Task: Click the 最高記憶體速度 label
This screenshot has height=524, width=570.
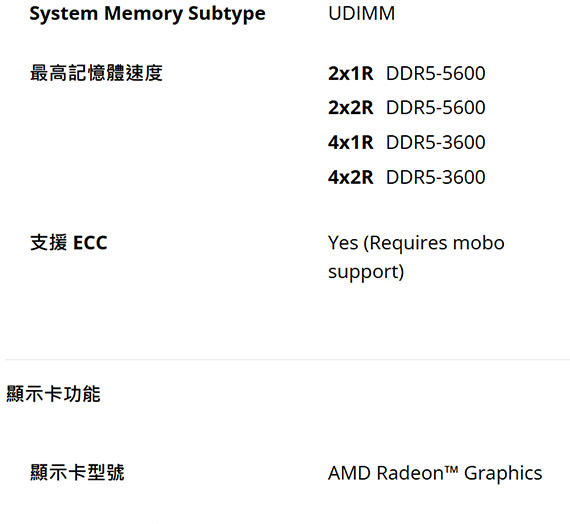Action: click(96, 73)
